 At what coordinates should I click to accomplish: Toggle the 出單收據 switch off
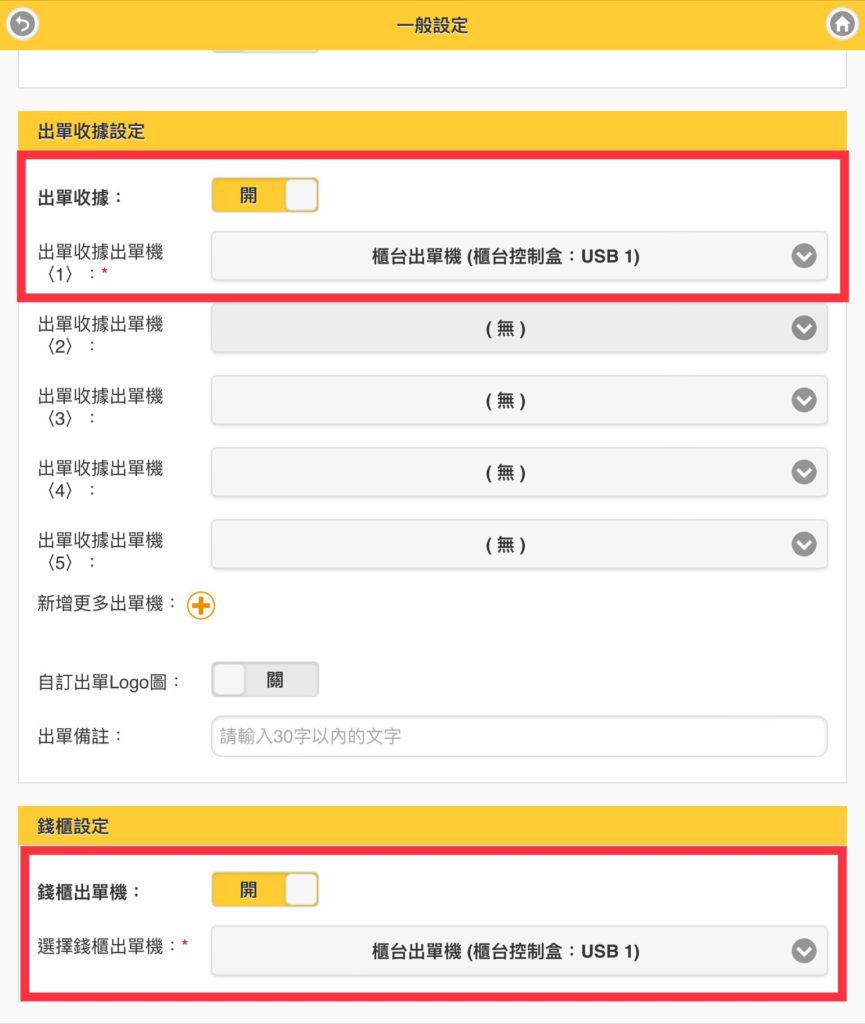coord(265,195)
